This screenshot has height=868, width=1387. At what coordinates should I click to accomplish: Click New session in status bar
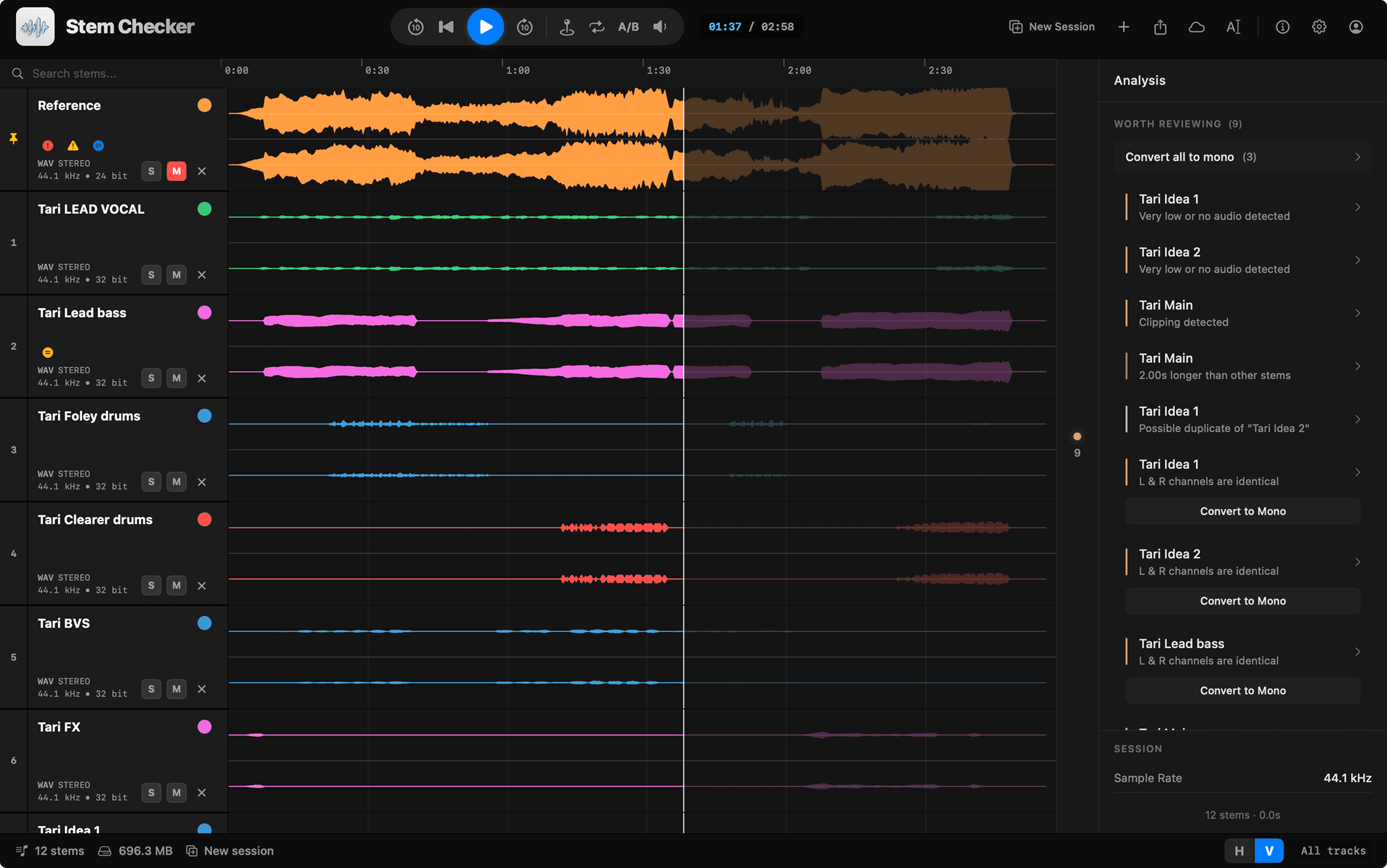(x=230, y=851)
